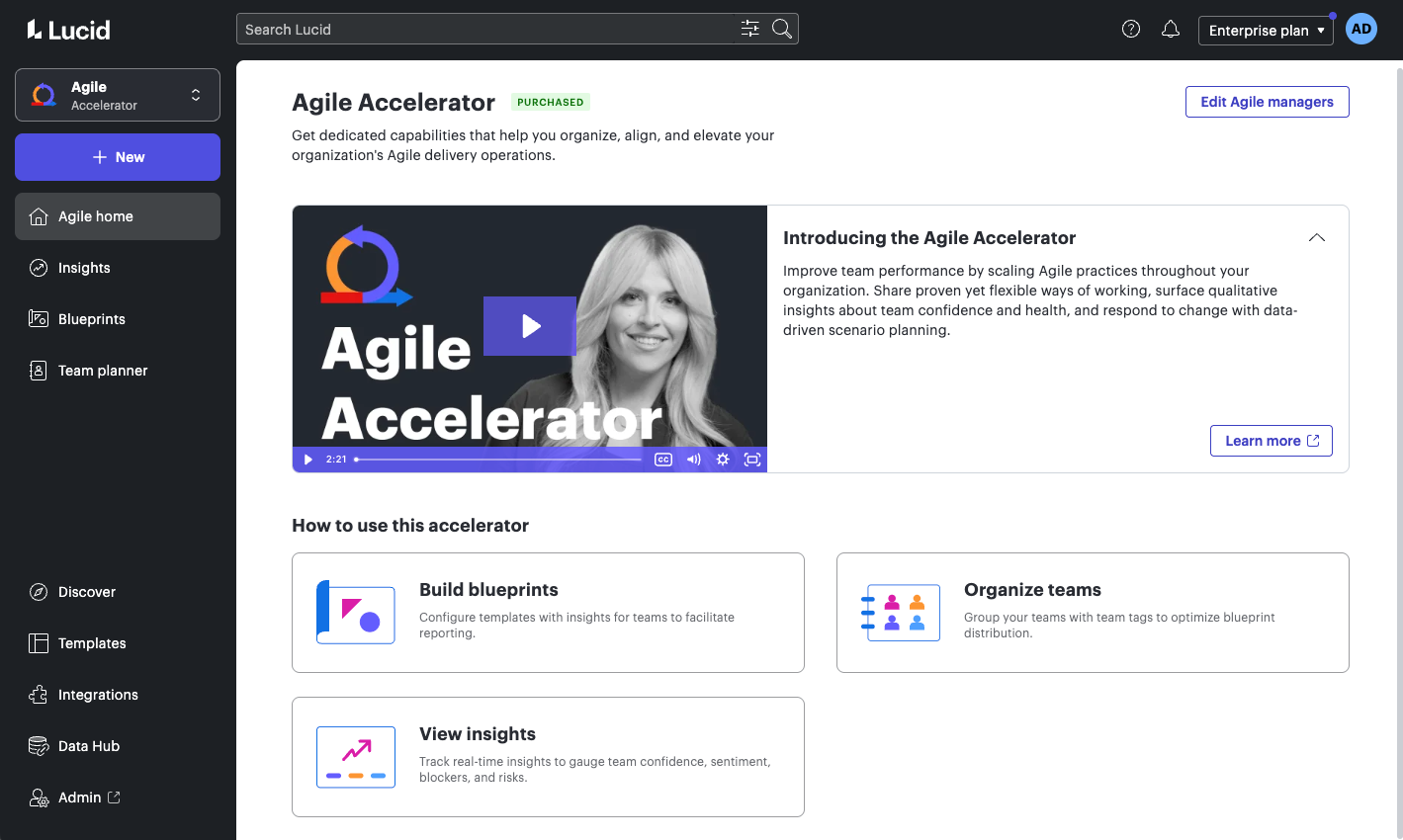
Task: Open video settings gear icon
Action: (723, 460)
